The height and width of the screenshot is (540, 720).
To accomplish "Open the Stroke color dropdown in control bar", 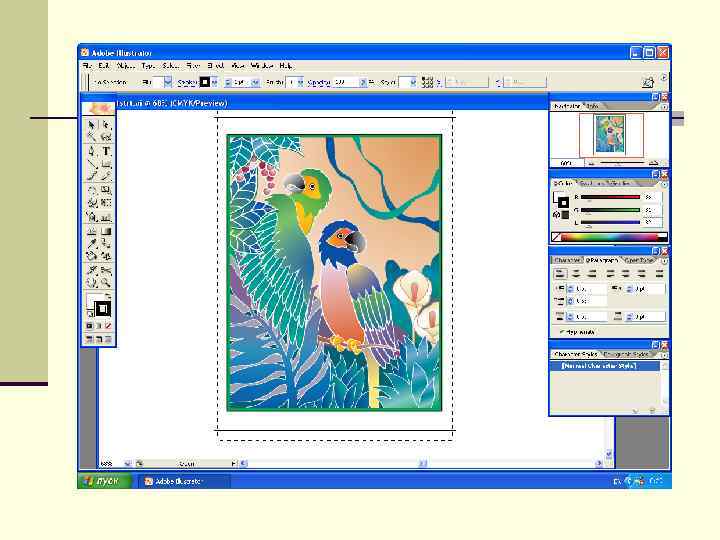I will click(x=214, y=83).
